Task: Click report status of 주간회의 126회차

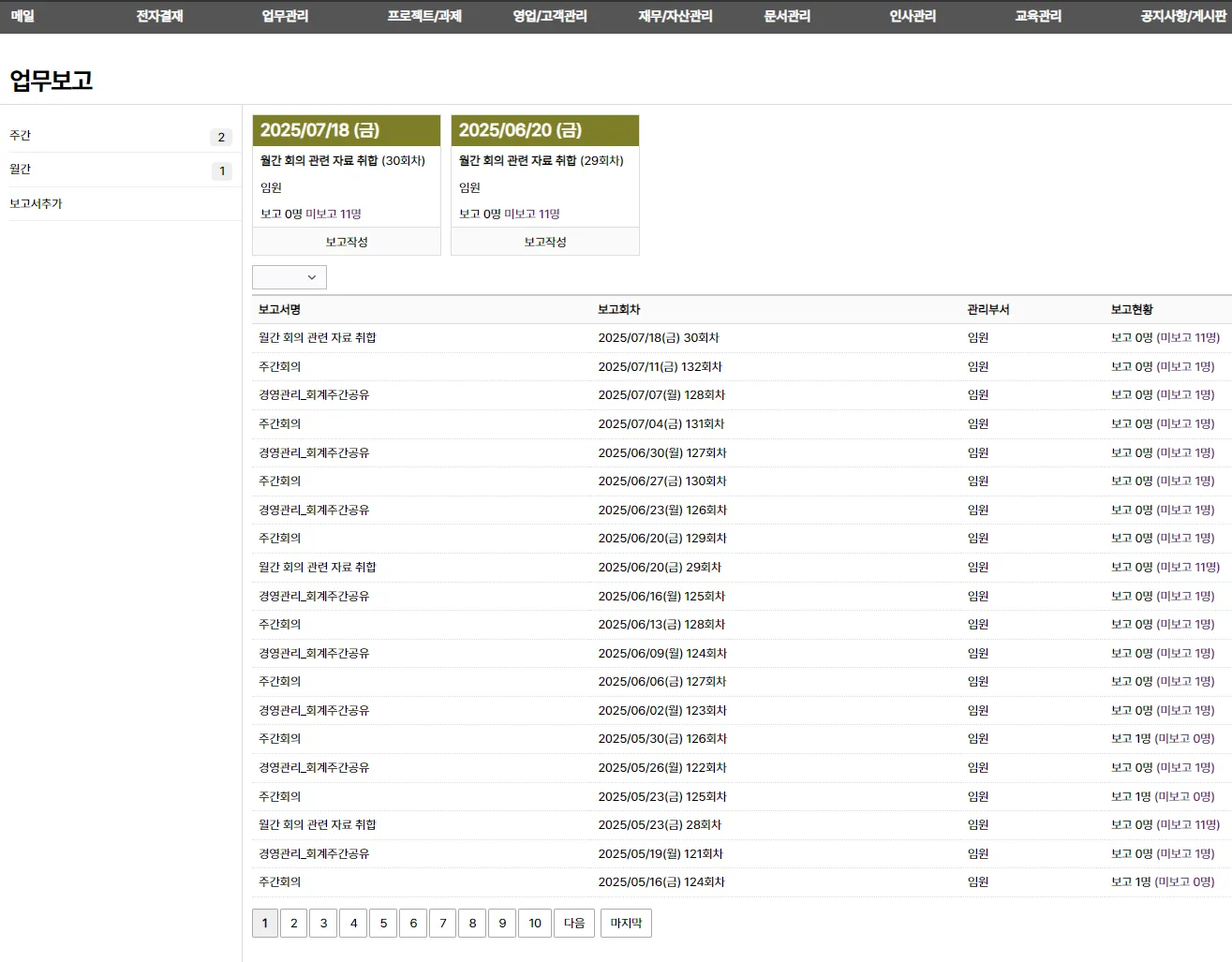Action: [x=1162, y=739]
